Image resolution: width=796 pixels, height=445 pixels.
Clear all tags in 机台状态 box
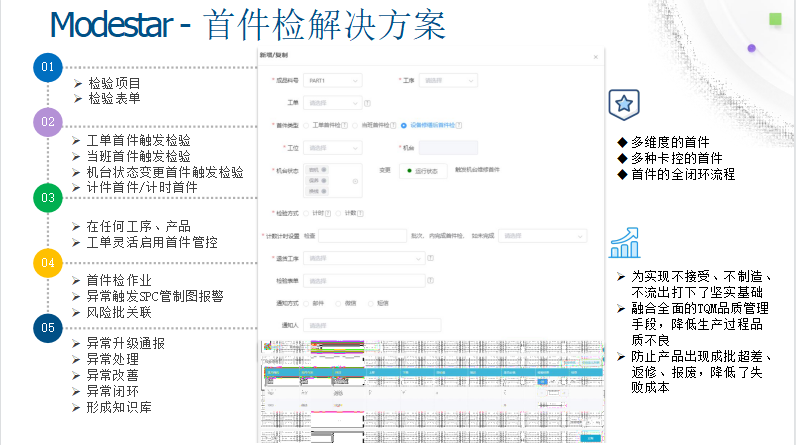[x=355, y=181]
